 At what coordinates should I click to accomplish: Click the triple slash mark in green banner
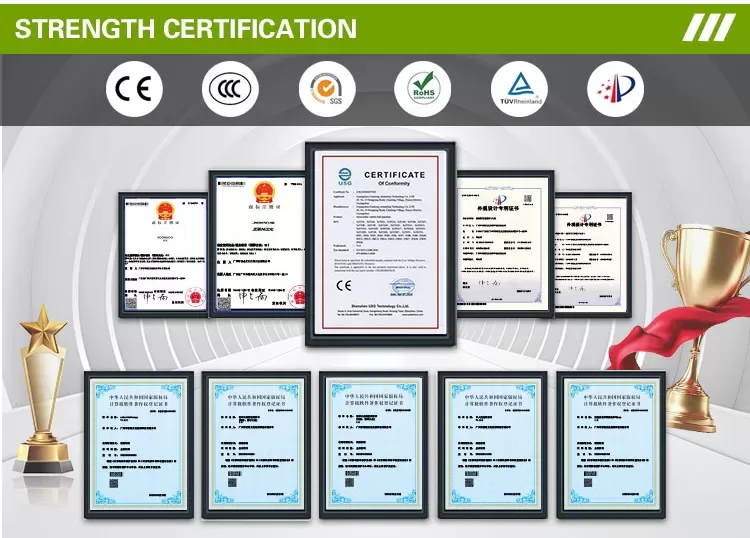(x=708, y=27)
